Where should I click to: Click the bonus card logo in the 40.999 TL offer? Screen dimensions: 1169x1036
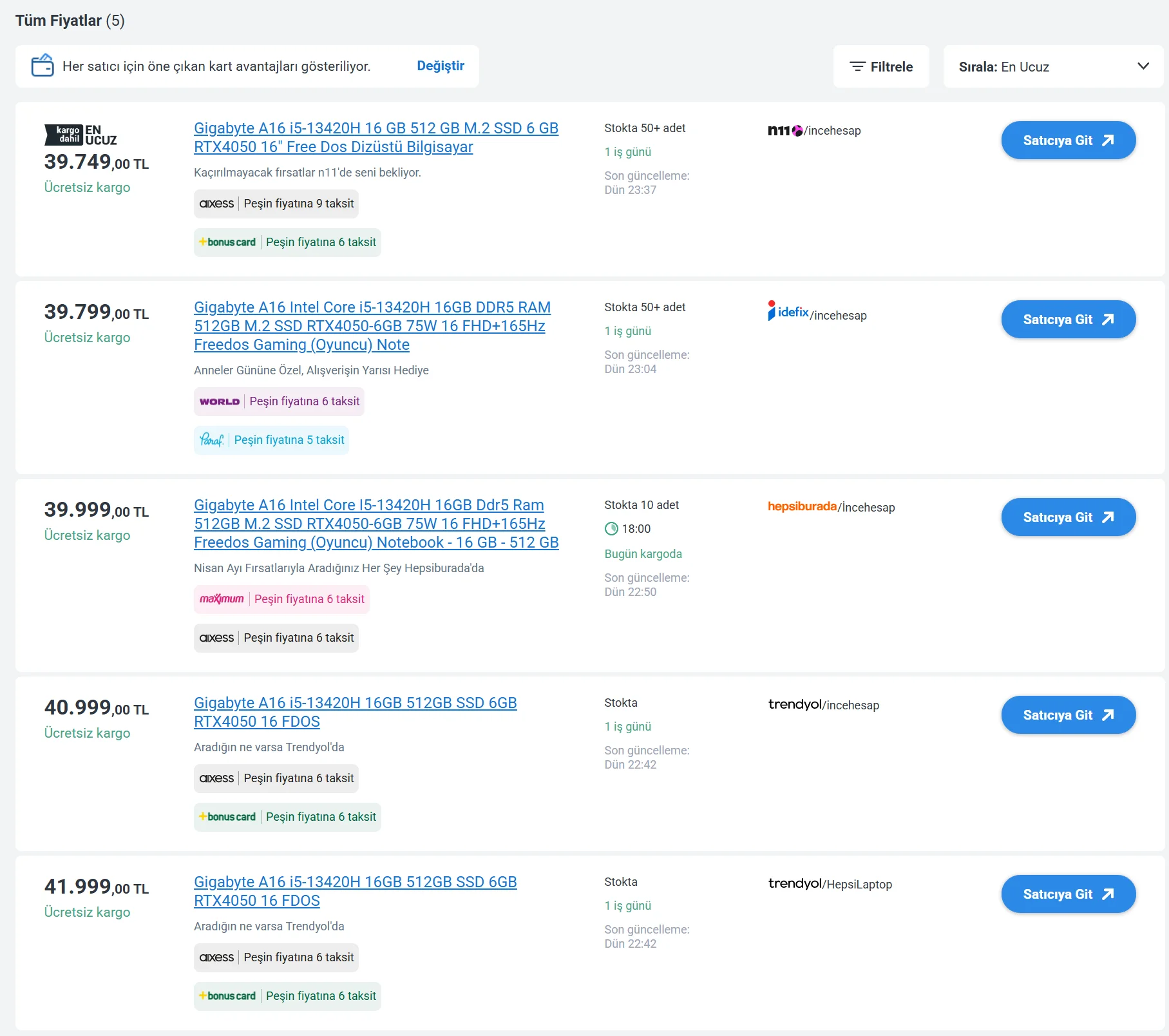(227, 817)
